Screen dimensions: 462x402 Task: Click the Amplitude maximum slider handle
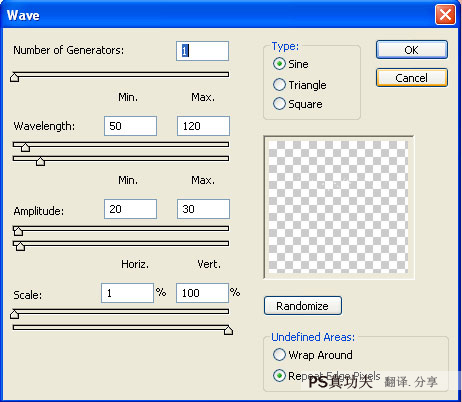point(20,246)
